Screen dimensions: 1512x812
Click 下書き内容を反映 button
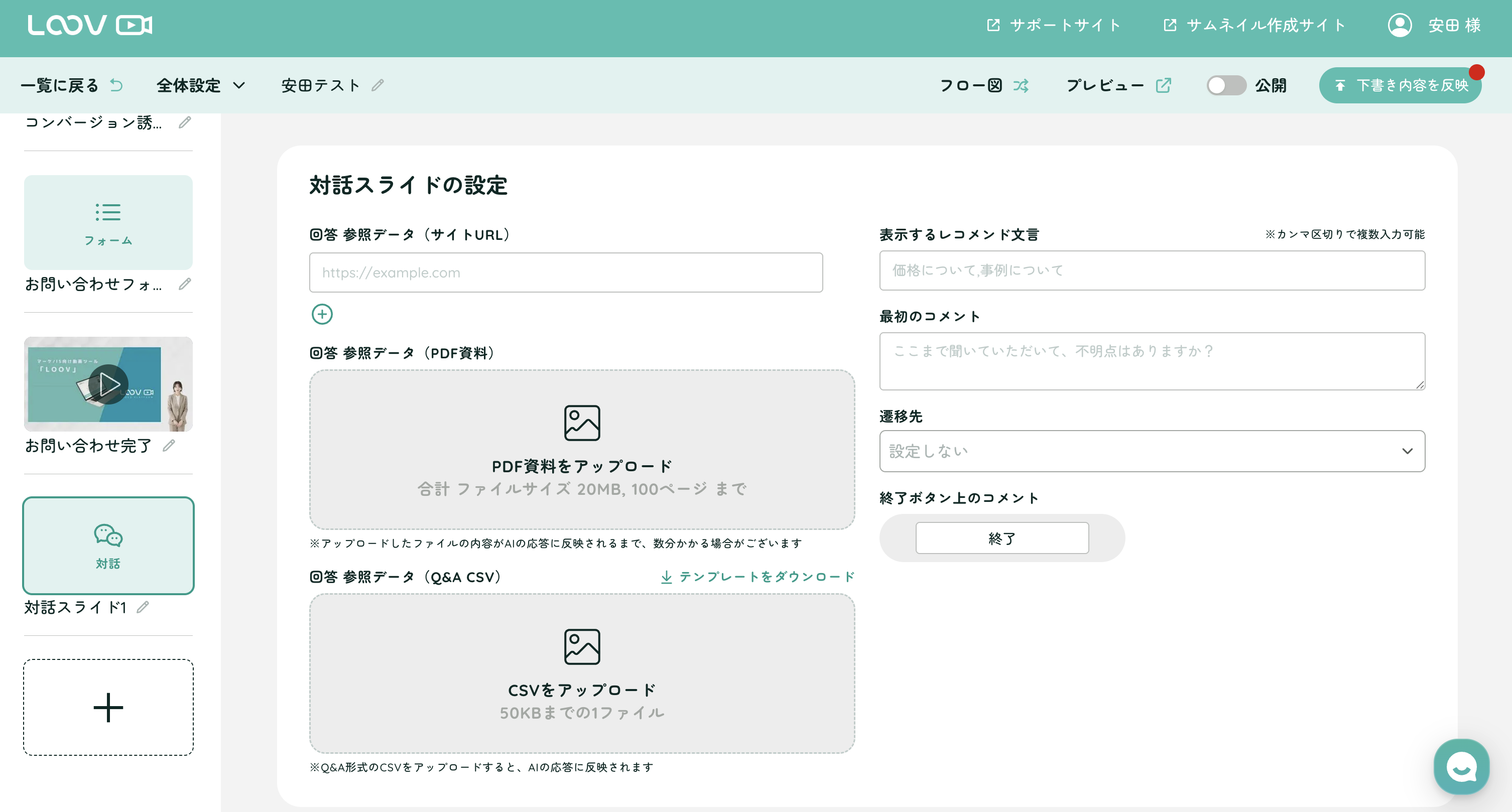pyautogui.click(x=1400, y=86)
